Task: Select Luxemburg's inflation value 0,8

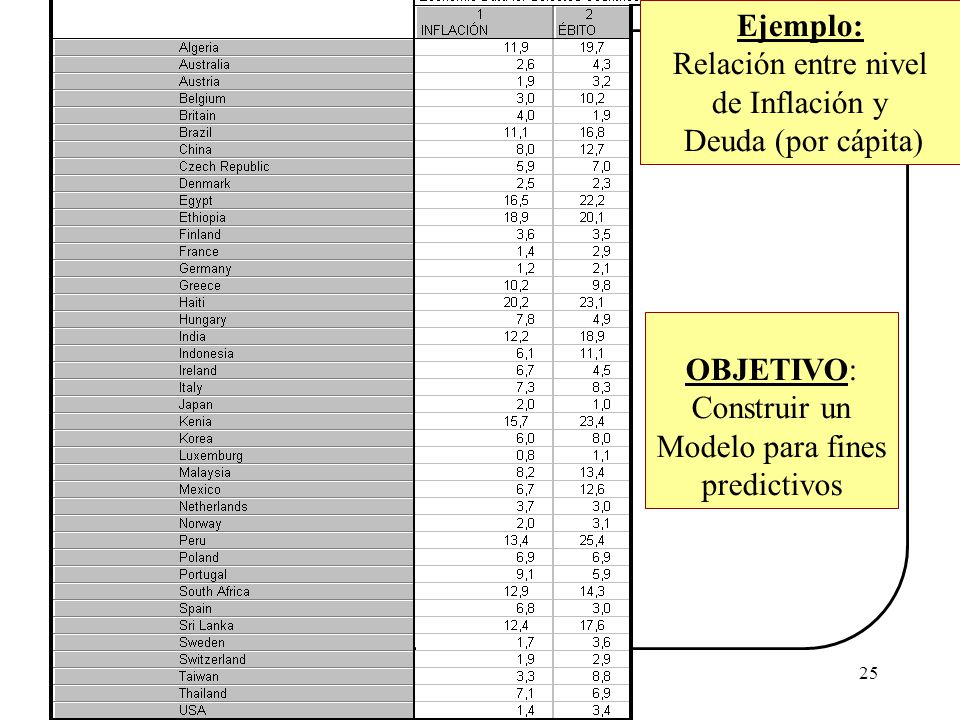Action: (525, 456)
